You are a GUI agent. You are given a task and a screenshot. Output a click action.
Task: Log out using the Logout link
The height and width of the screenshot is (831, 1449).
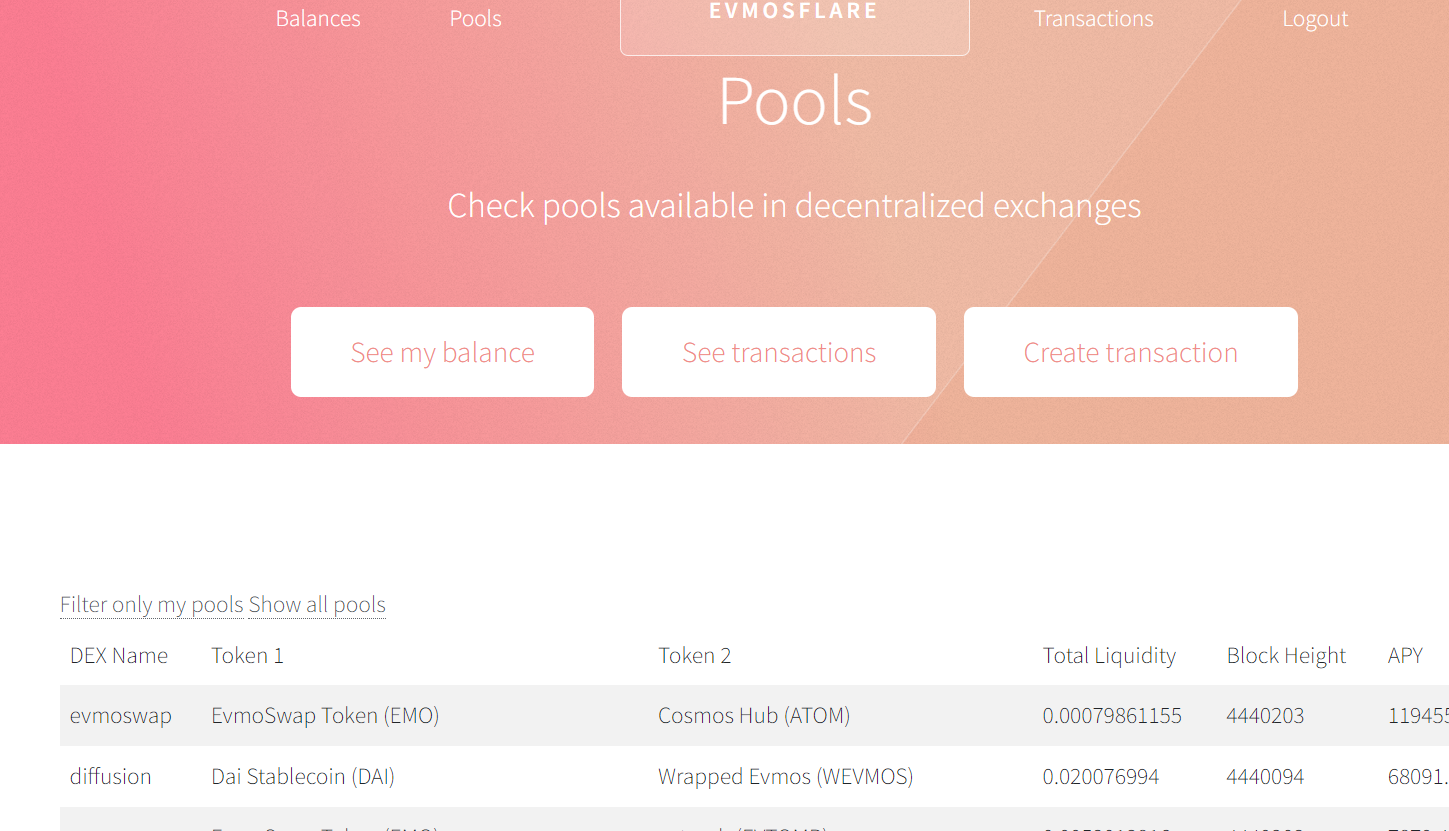tap(1315, 19)
